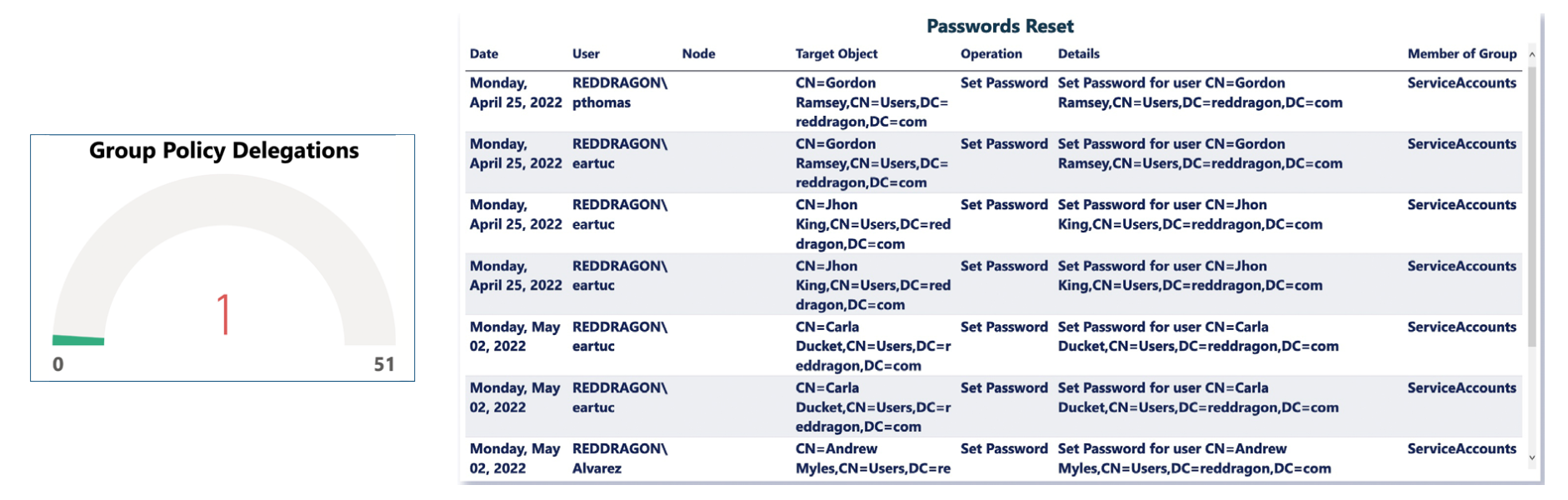This screenshot has width=1568, height=500.
Task: Click ServiceAccounts in the first row
Action: point(1461,82)
